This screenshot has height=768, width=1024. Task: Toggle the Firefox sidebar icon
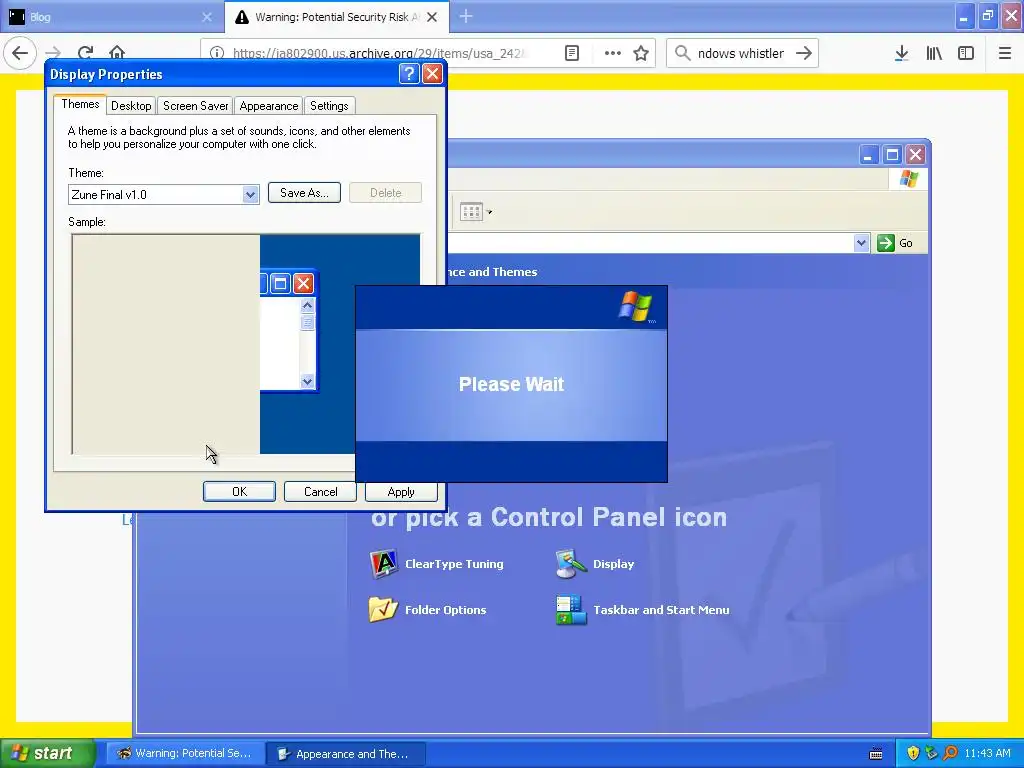pyautogui.click(x=966, y=53)
